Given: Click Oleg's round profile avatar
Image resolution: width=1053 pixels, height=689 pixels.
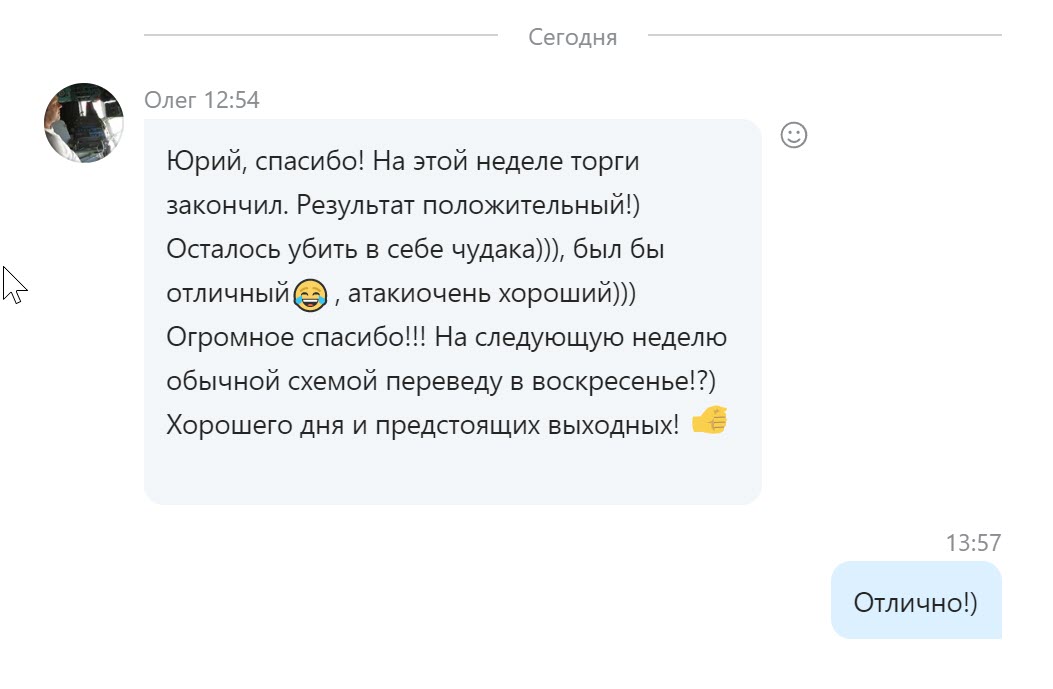Looking at the screenshot, I should coord(84,123).
